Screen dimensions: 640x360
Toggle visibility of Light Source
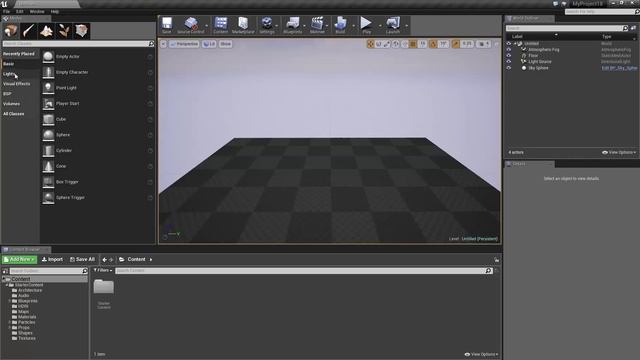(509, 62)
